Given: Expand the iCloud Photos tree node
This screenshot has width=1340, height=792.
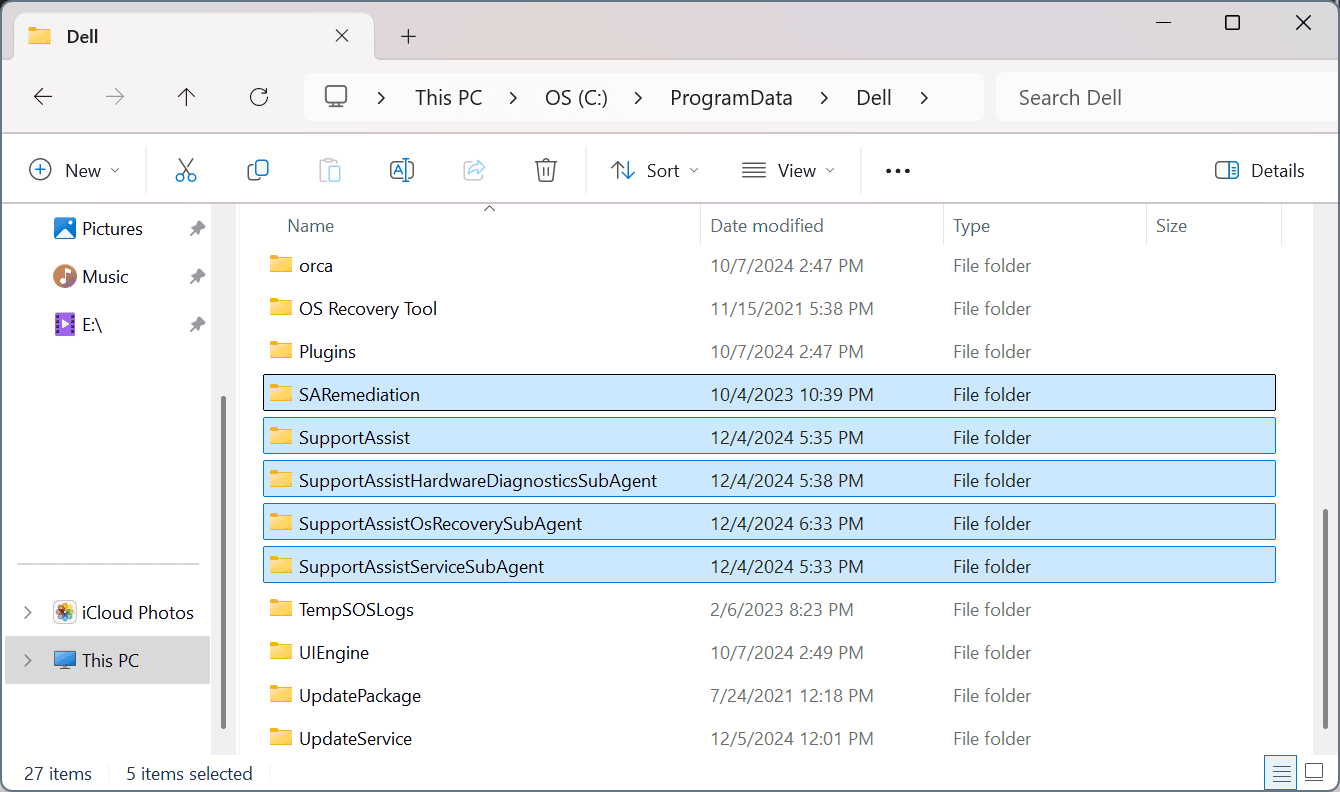Looking at the screenshot, I should (x=28, y=613).
